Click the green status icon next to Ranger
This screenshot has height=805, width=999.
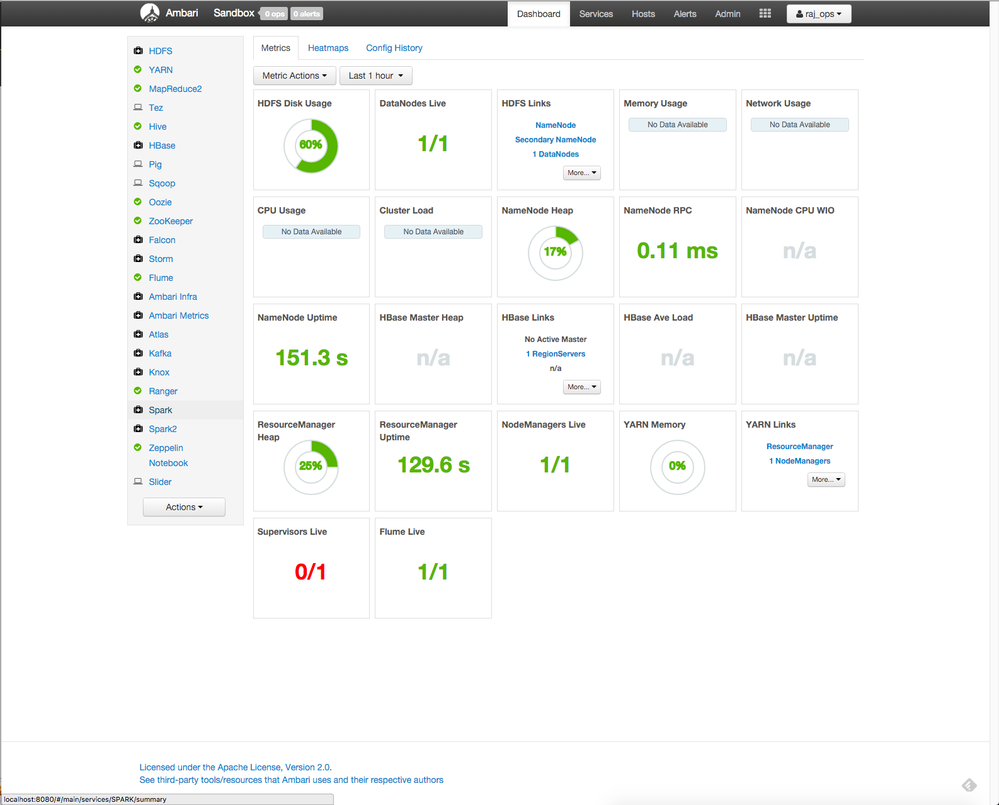point(138,391)
